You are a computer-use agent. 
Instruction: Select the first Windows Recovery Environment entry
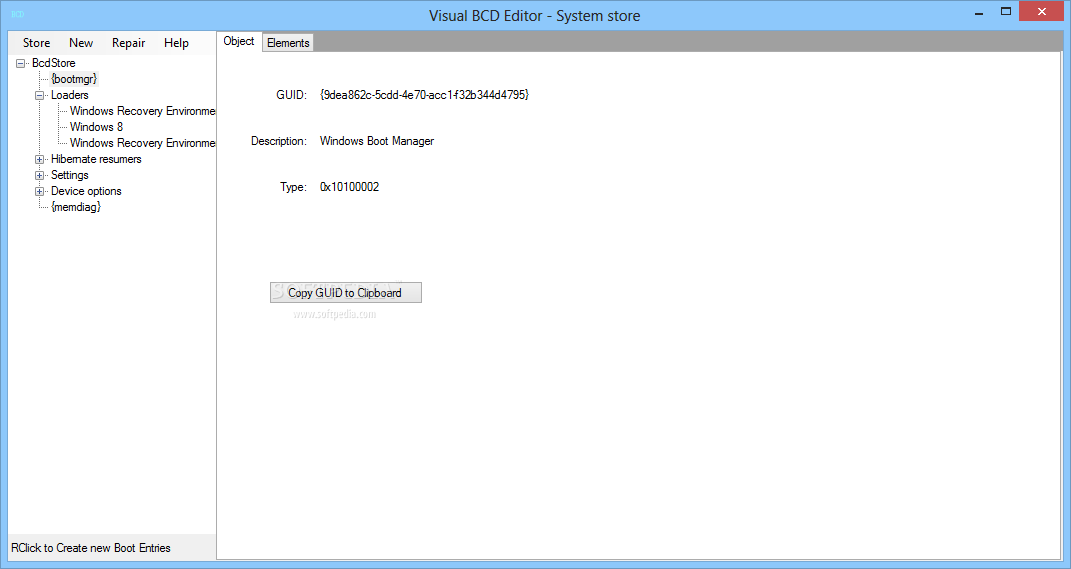(142, 111)
